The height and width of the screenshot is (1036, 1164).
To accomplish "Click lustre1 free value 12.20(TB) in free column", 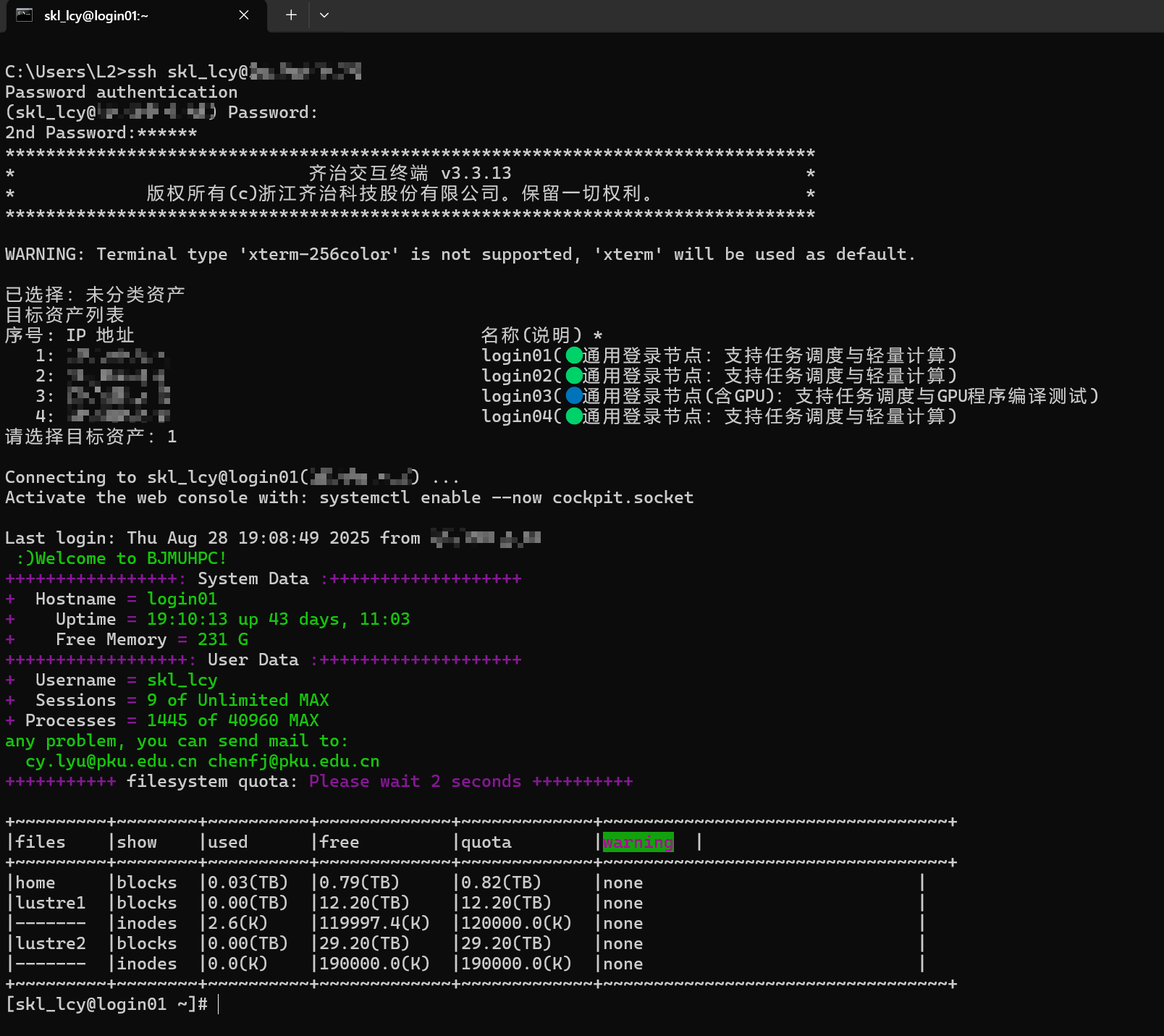I will tap(365, 903).
